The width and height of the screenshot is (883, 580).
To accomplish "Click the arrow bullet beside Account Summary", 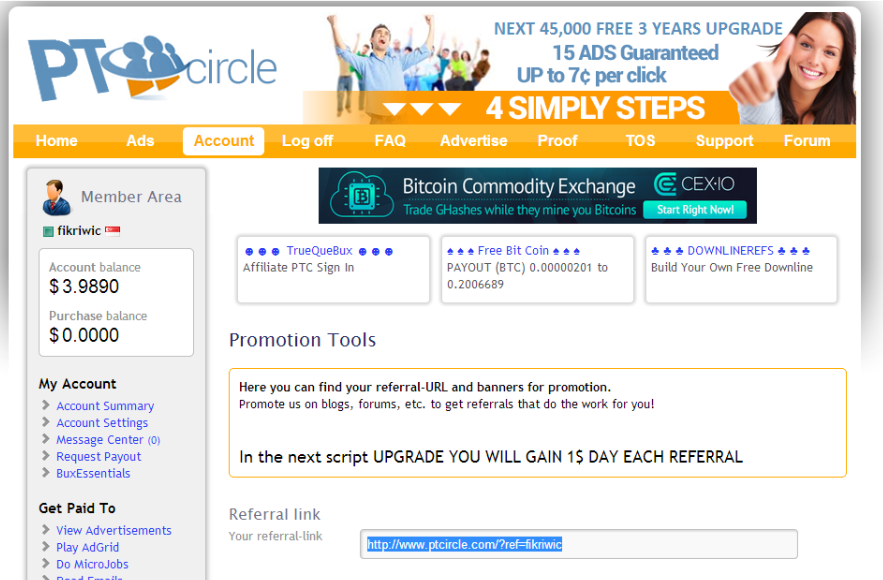I will click(x=46, y=405).
